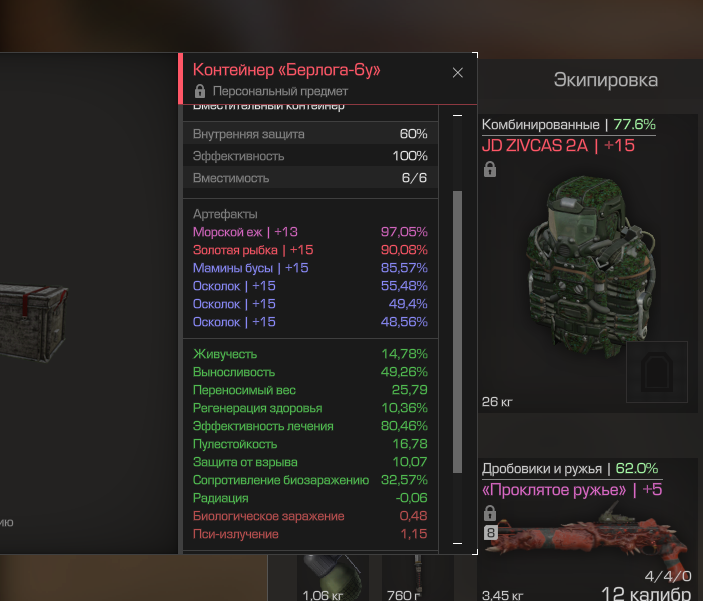Close the Берлога-6у container tooltip

click(457, 73)
